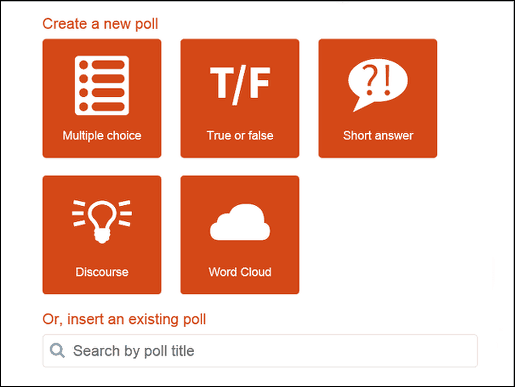Click the 'Or, insert an existing poll' heading
Image resolution: width=515 pixels, height=387 pixels.
(x=124, y=319)
